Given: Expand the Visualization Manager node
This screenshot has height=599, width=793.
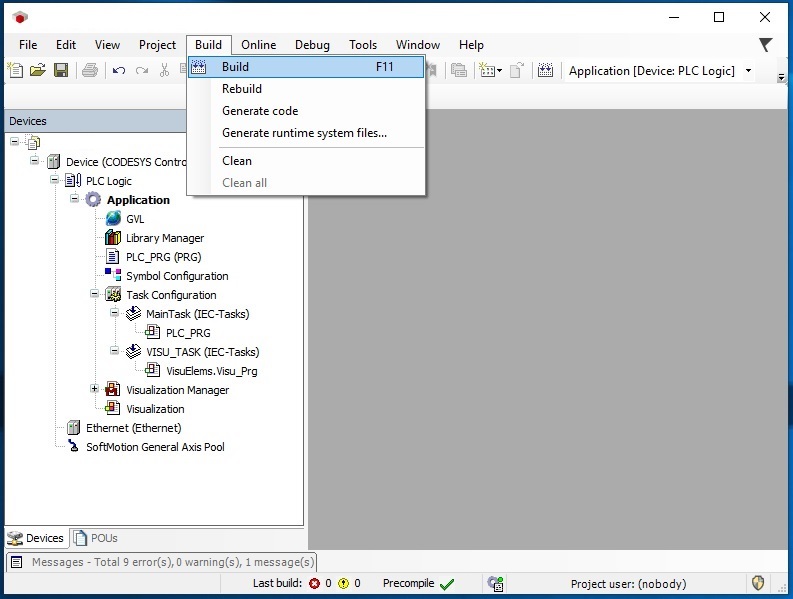Looking at the screenshot, I should pyautogui.click(x=94, y=389).
